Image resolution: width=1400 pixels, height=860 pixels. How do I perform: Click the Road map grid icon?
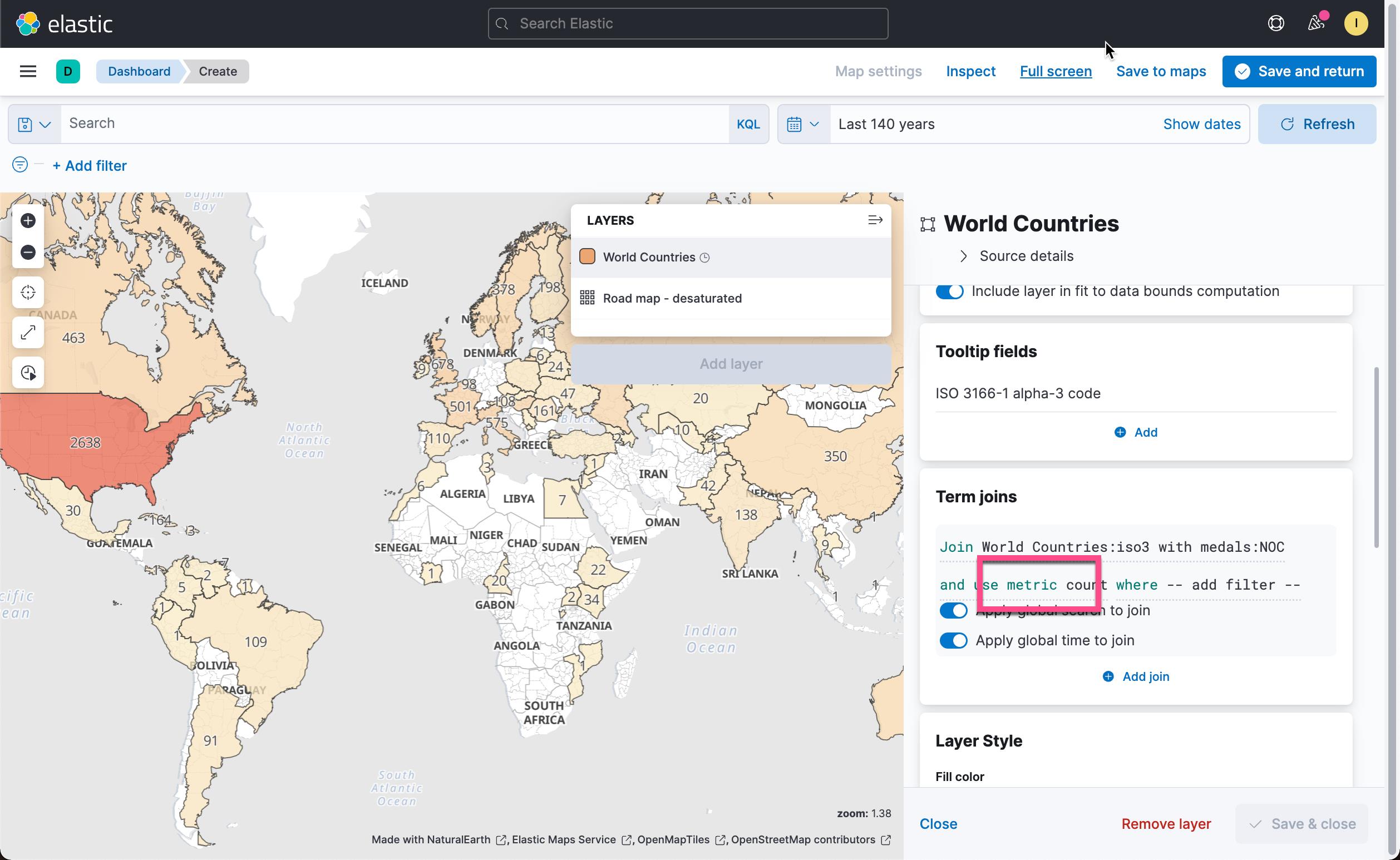pyautogui.click(x=587, y=298)
